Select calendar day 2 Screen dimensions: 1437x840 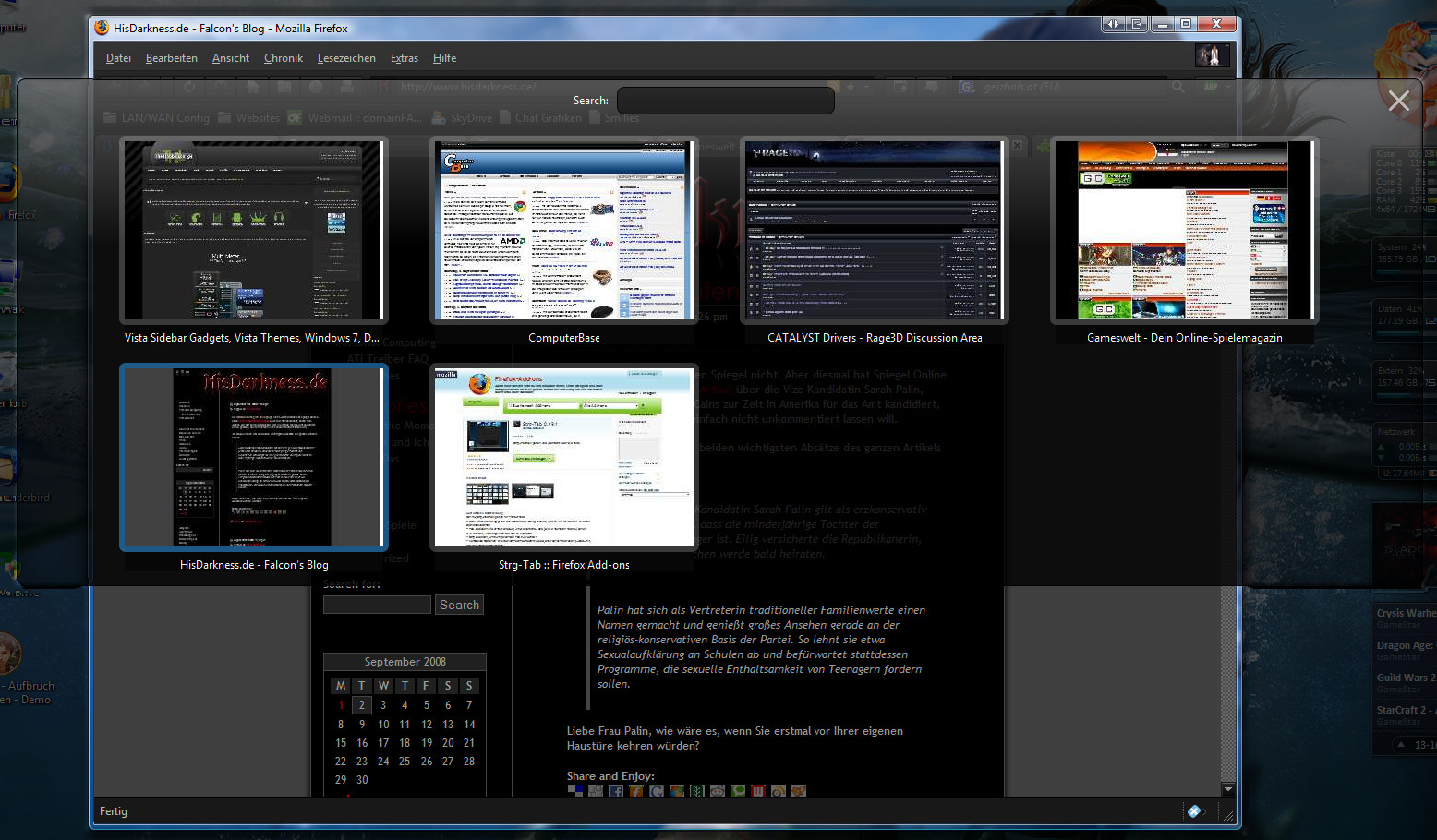point(362,705)
